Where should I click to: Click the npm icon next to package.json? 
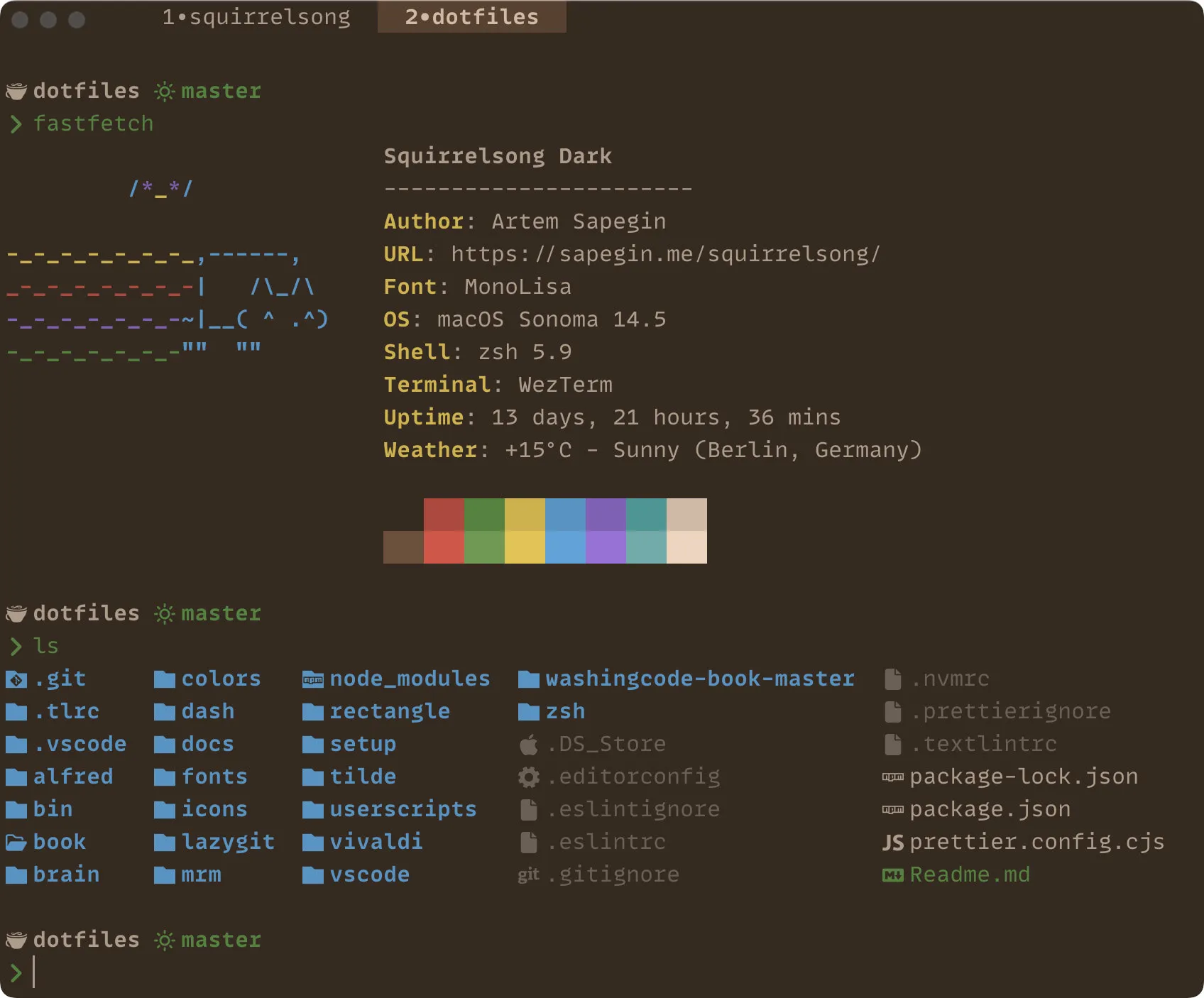891,809
